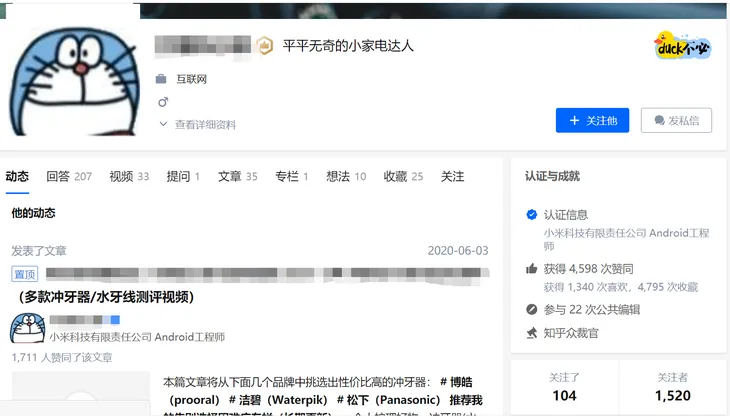Click the 发私信 message button
Screen dimensions: 730x416
click(676, 121)
